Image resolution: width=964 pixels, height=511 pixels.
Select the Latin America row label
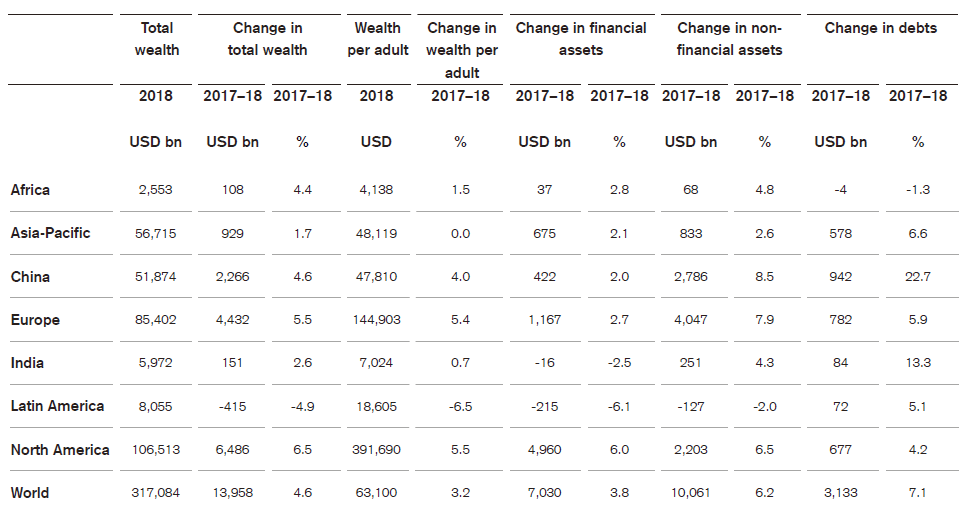tap(57, 406)
